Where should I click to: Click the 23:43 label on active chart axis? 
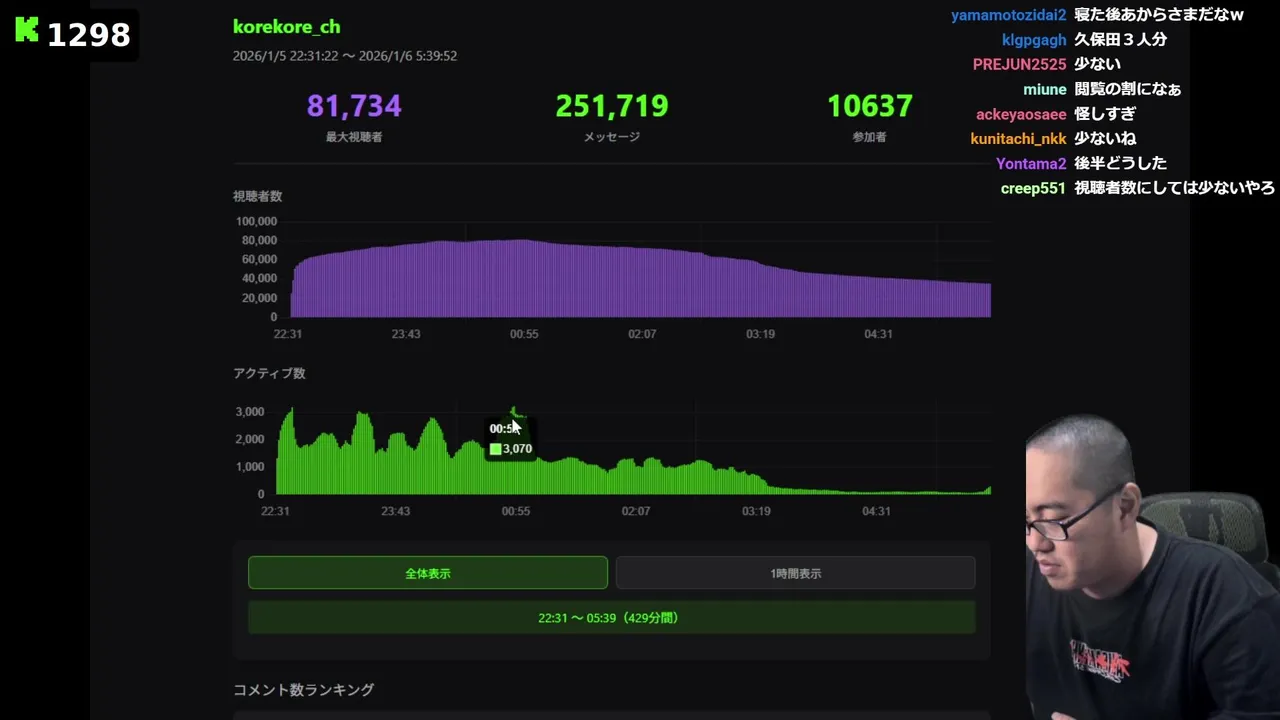[x=395, y=511]
